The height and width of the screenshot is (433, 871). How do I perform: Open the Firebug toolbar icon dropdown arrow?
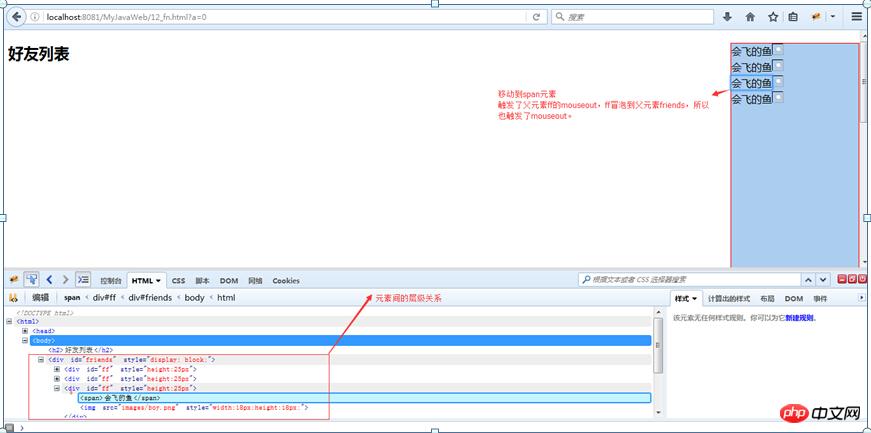pyautogui.click(x=833, y=17)
